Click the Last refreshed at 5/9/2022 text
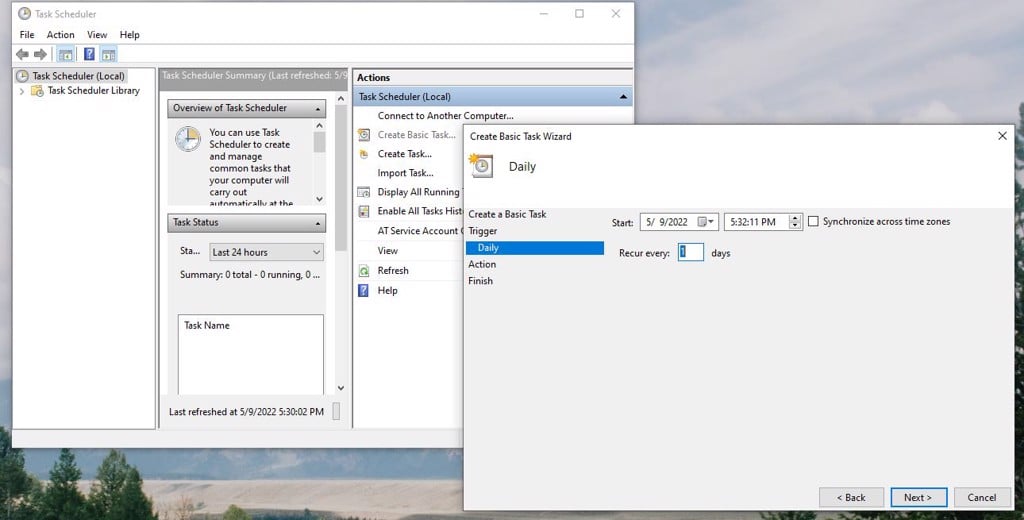 pyautogui.click(x=246, y=412)
